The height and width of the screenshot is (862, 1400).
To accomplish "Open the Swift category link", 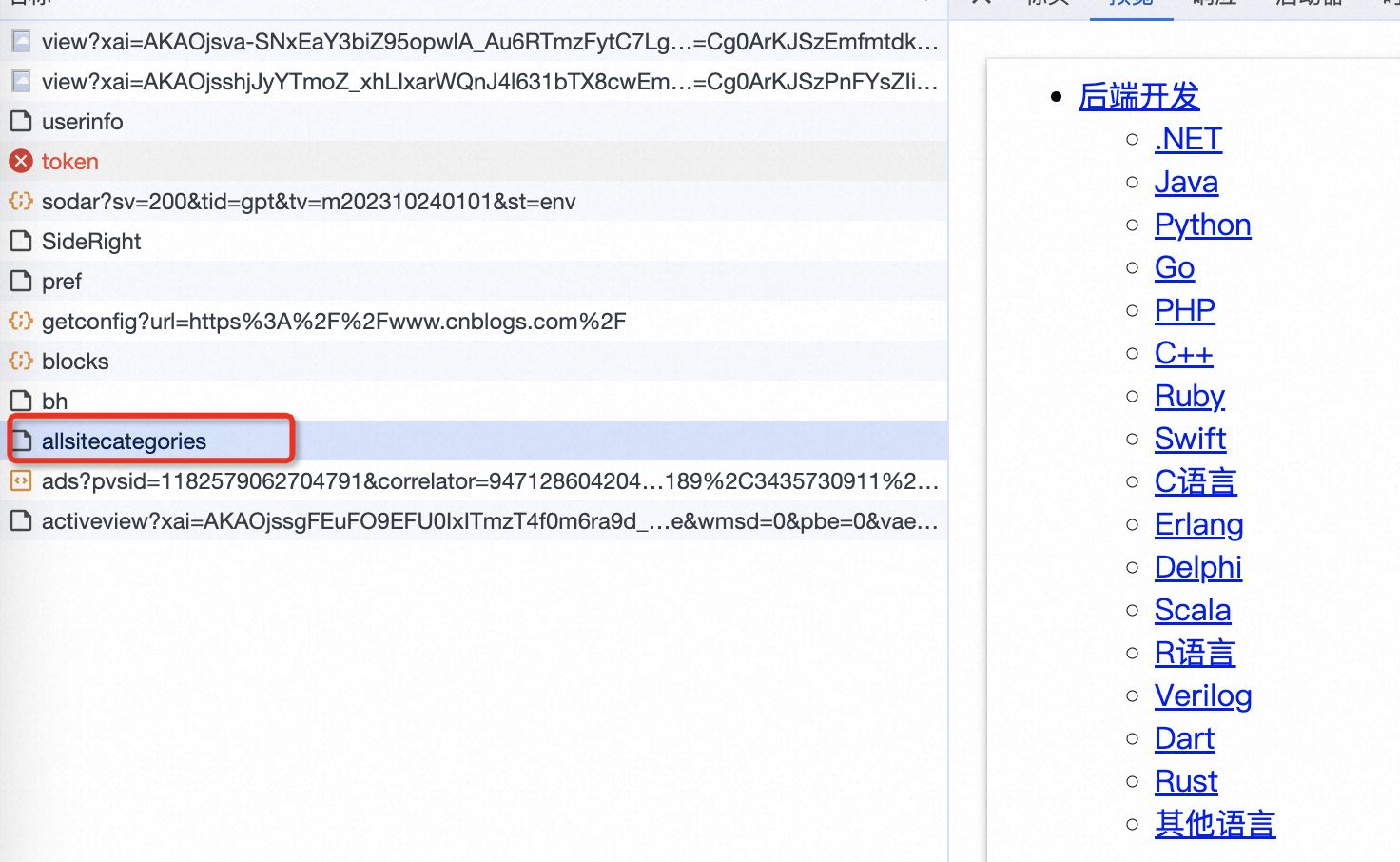I will click(1190, 439).
